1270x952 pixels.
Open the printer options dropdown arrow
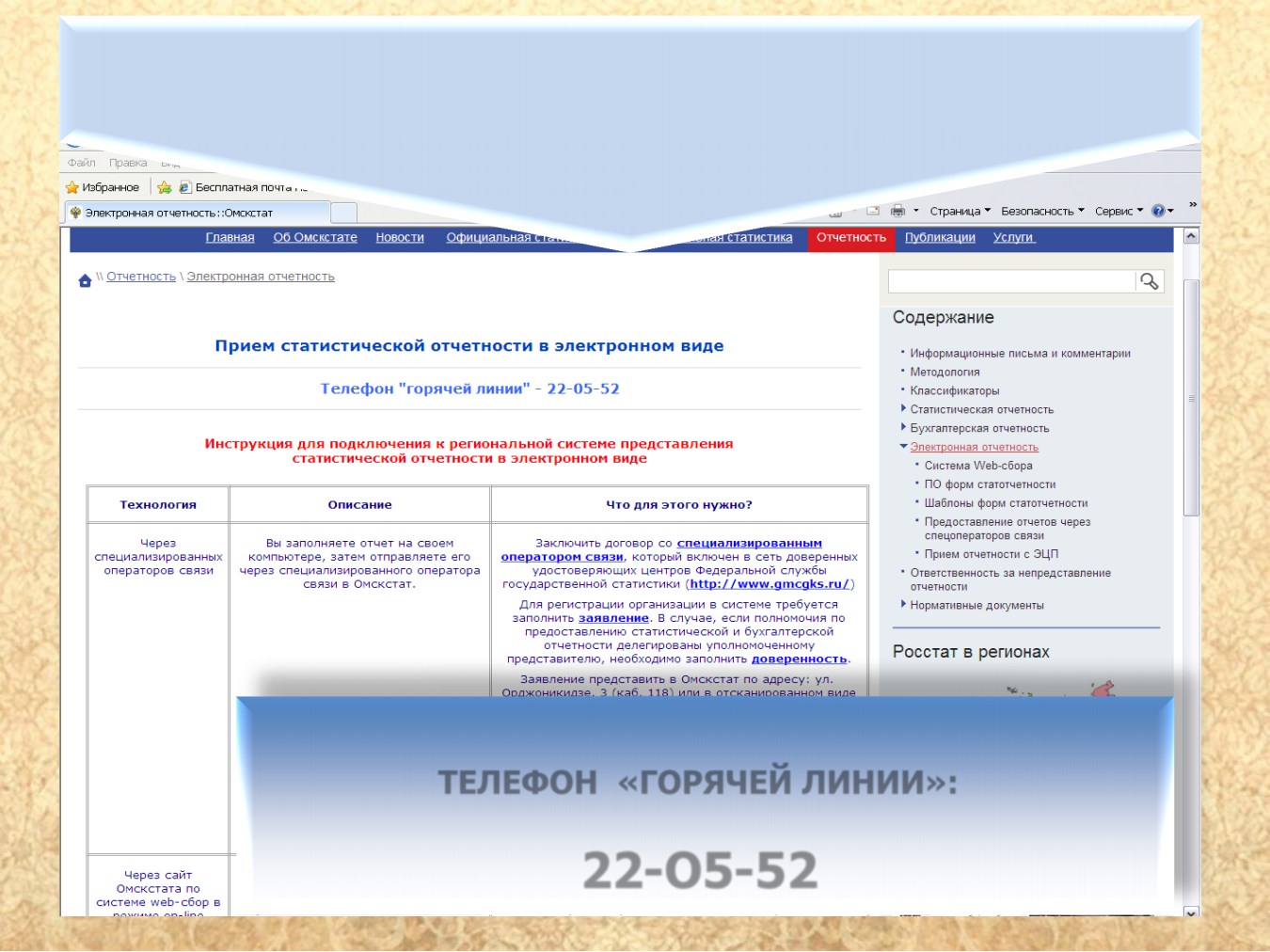(915, 211)
